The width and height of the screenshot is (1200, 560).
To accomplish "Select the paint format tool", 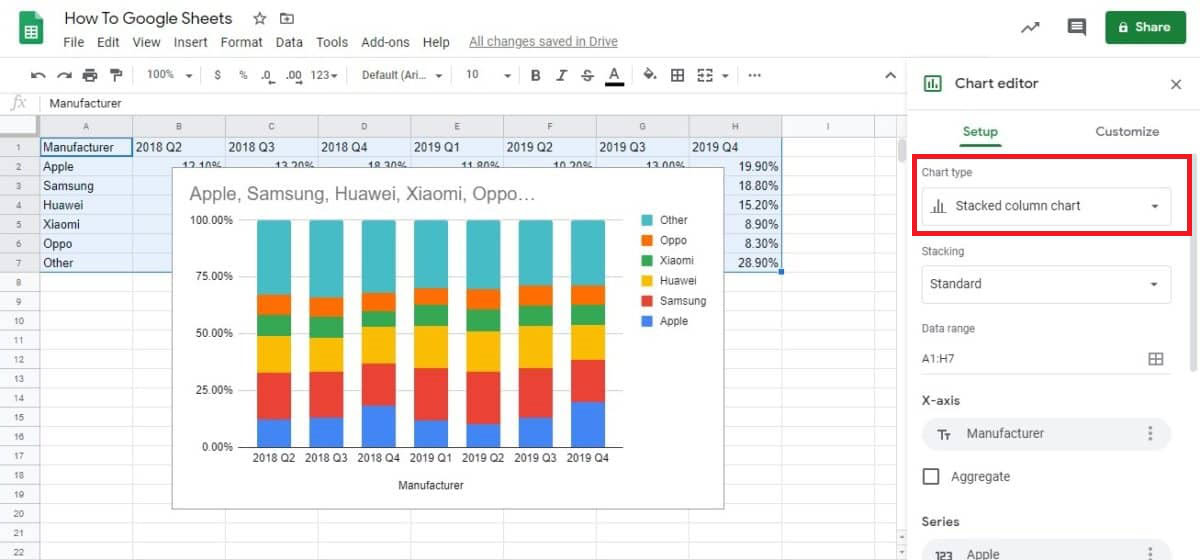I will click(x=116, y=75).
